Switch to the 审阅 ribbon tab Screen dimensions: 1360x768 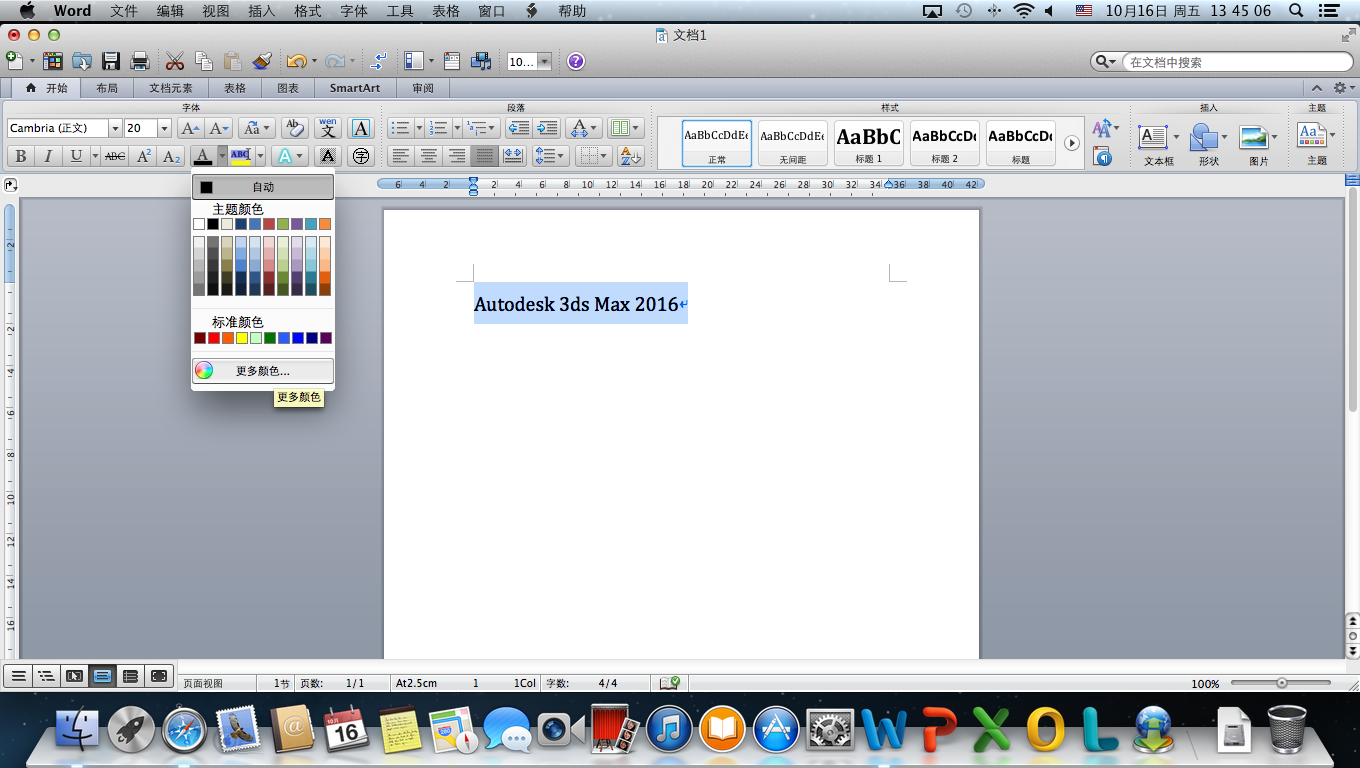pos(423,88)
